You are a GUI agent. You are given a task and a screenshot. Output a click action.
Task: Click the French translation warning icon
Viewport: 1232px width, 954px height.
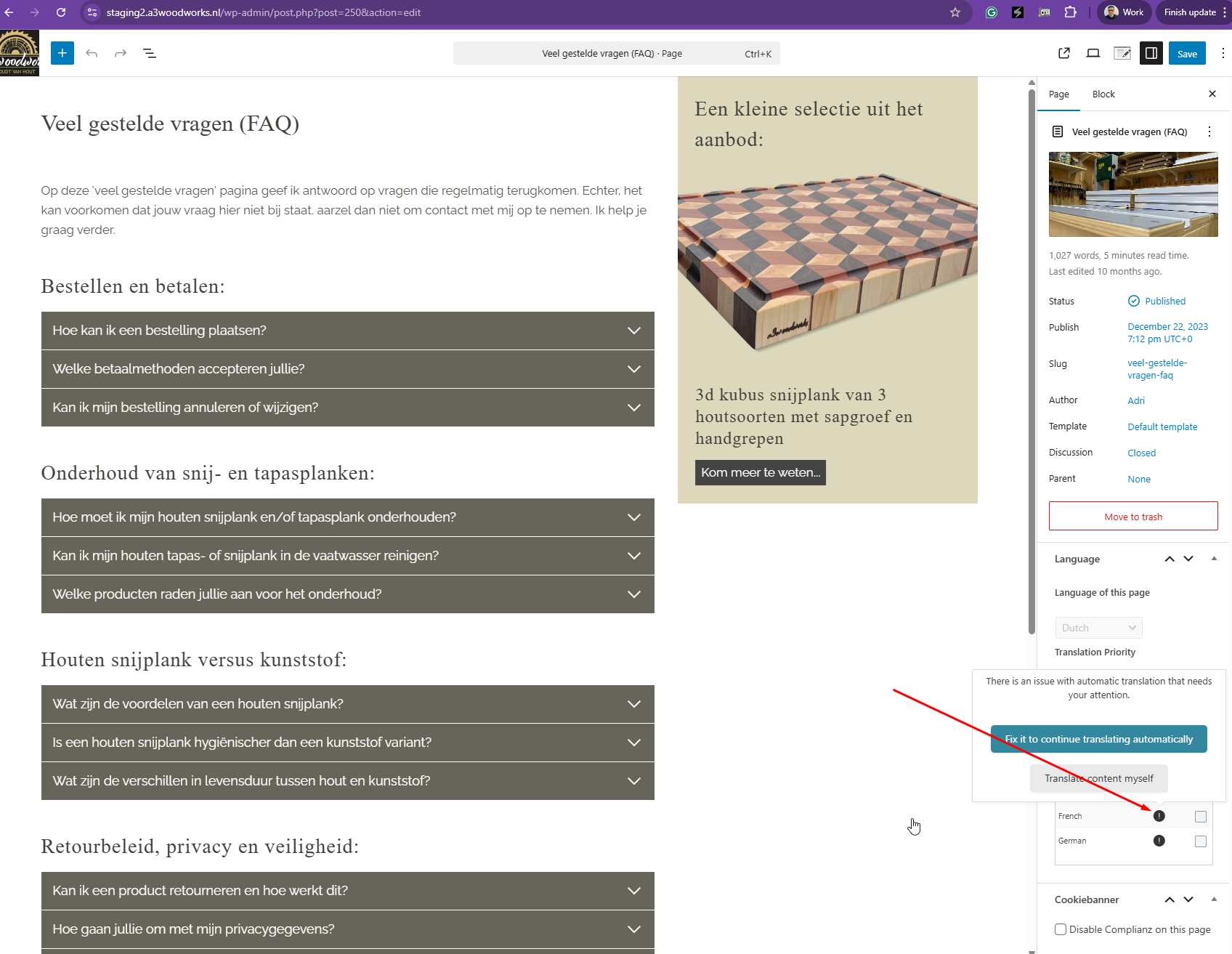click(1159, 816)
